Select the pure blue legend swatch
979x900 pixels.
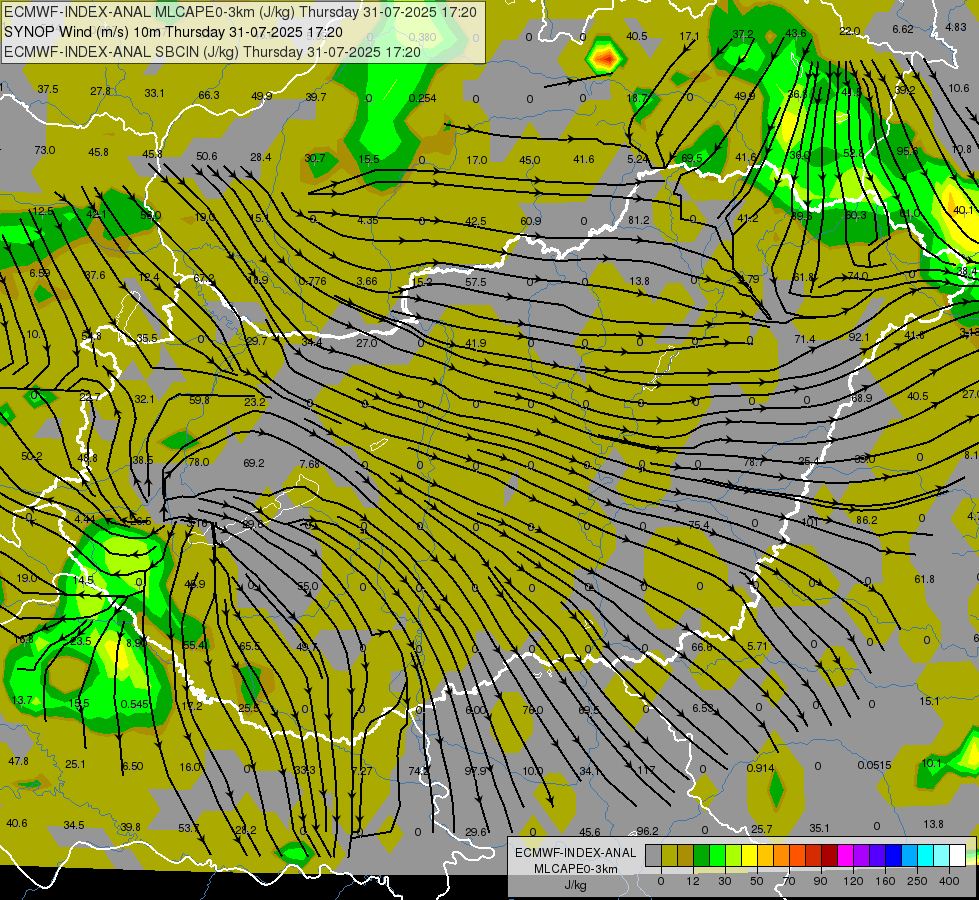point(893,855)
